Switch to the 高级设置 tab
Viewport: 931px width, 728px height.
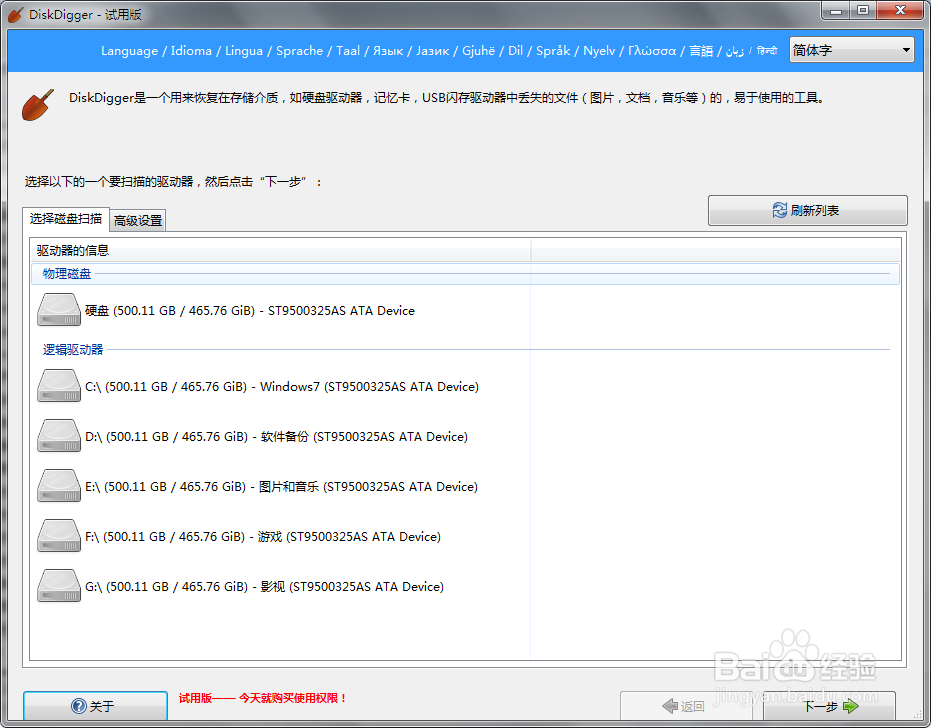tap(138, 220)
